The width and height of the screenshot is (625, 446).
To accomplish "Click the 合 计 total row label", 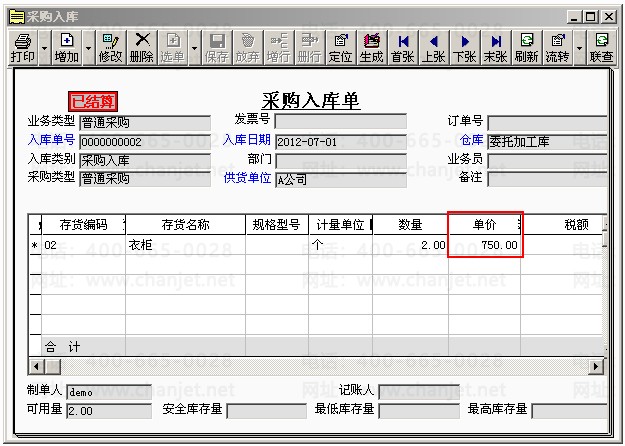I will (x=63, y=347).
